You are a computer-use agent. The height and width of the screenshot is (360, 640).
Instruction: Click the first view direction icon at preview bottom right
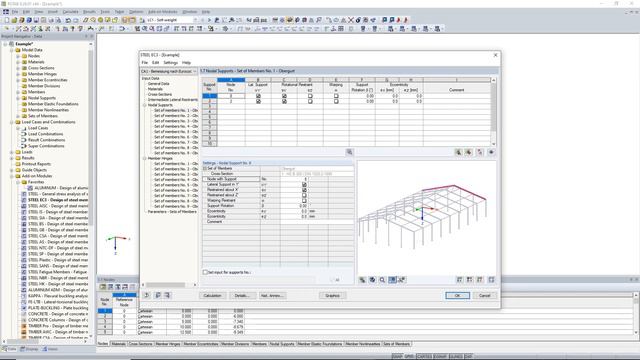(x=460, y=280)
